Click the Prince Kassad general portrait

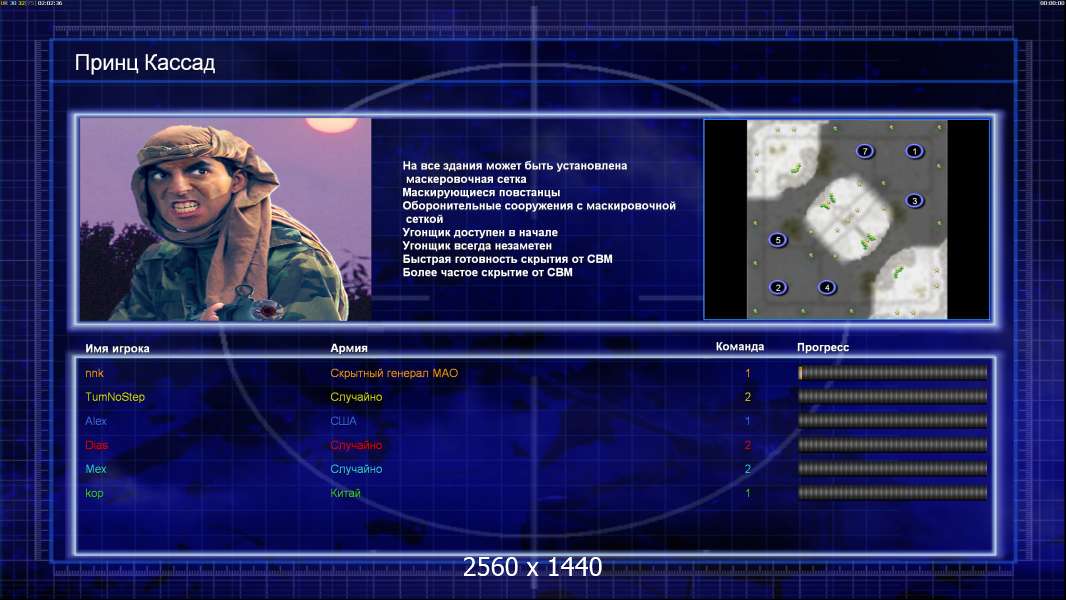point(226,219)
